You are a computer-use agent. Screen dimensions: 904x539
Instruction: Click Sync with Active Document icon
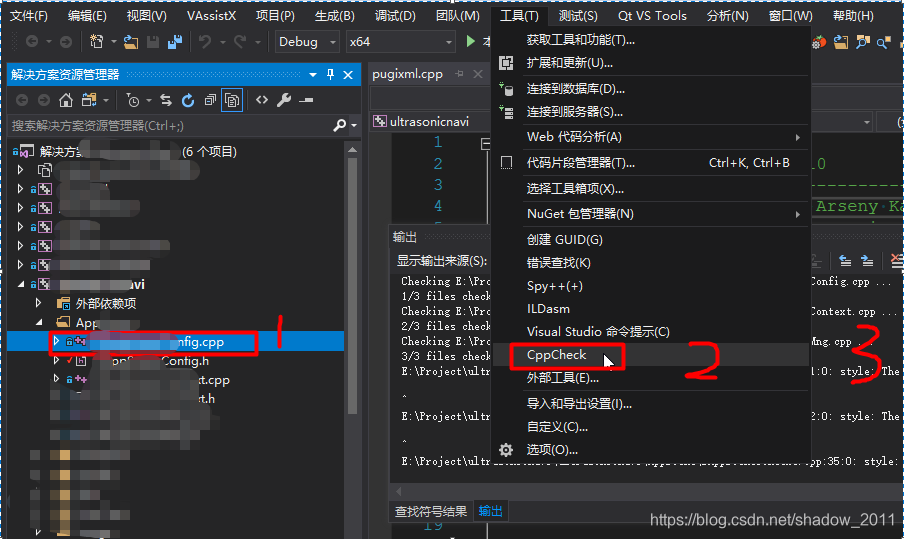[x=166, y=100]
